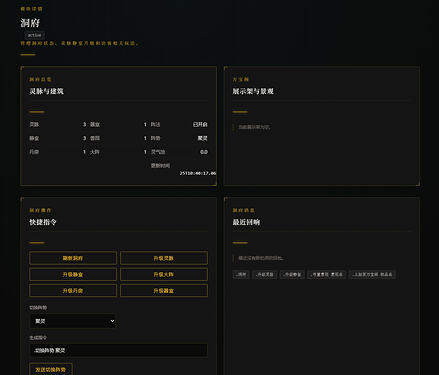
Task: Click the 升级大阵 button
Action: pos(164,274)
